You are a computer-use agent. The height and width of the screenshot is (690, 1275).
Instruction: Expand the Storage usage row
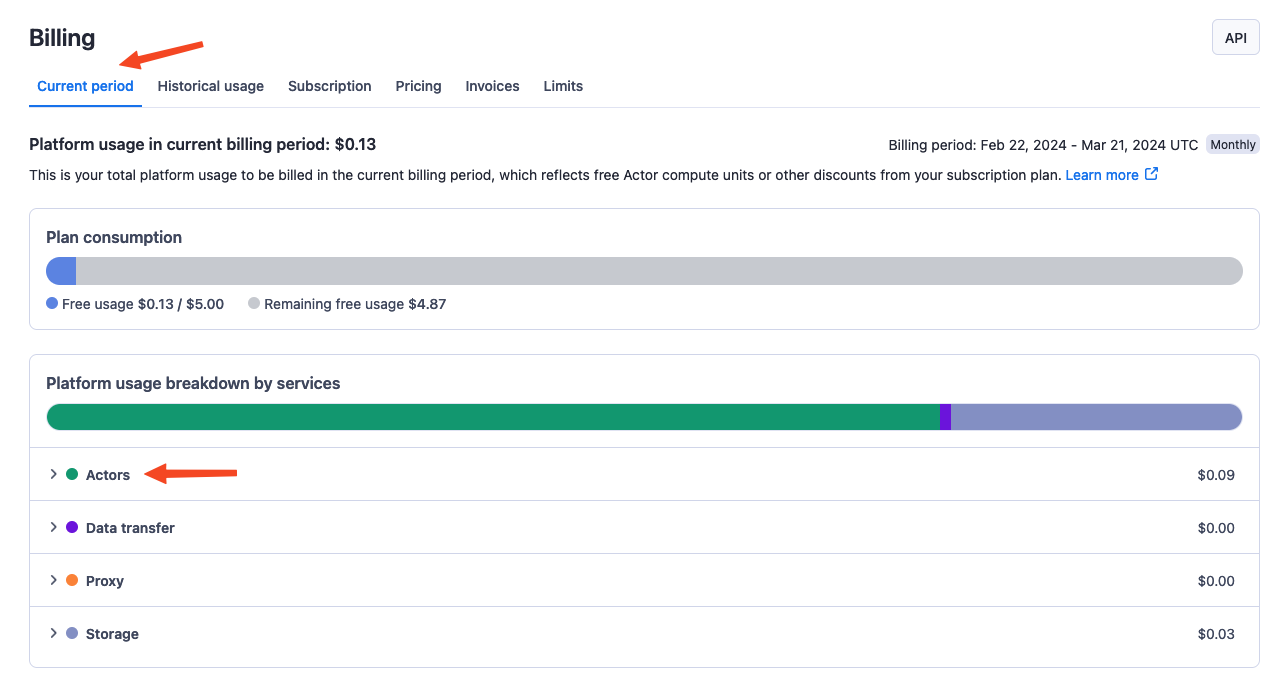[x=53, y=633]
